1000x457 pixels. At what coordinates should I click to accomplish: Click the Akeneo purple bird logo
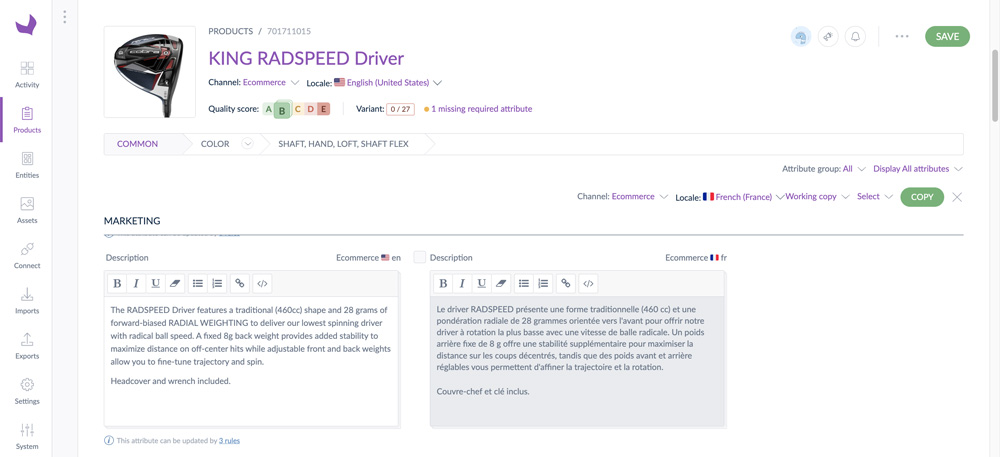tap(26, 25)
